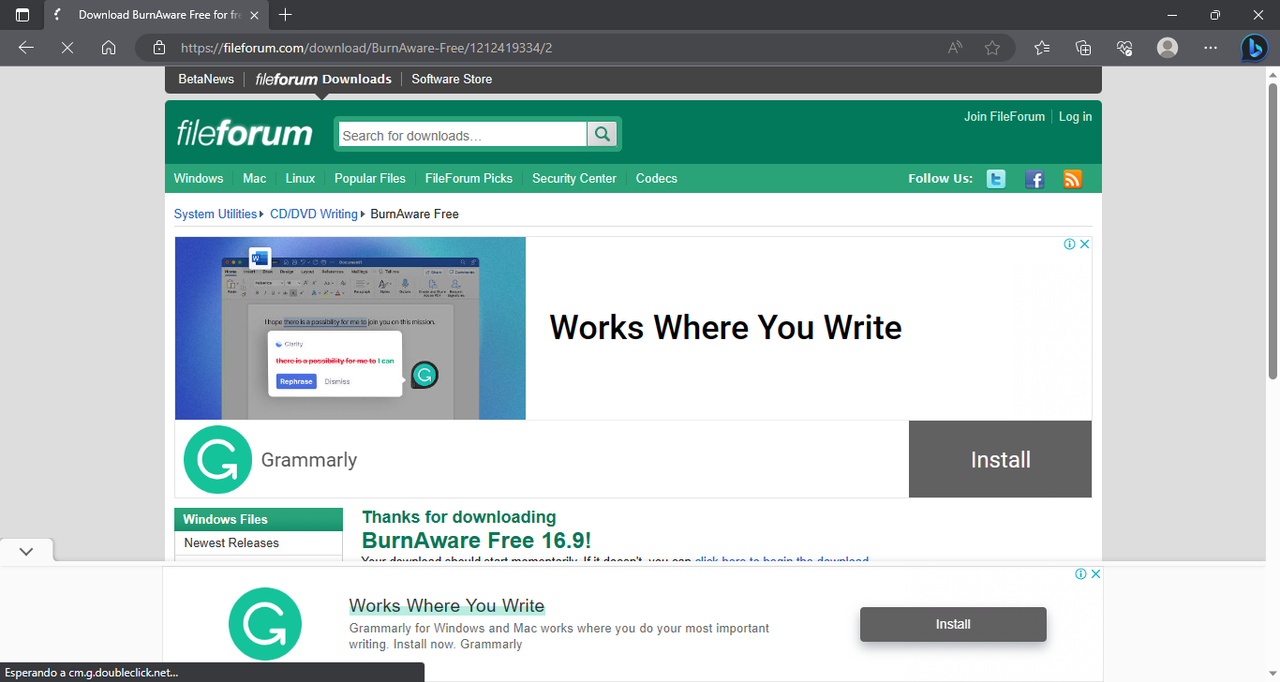Activate Read aloud icon in address bar

[x=956, y=47]
